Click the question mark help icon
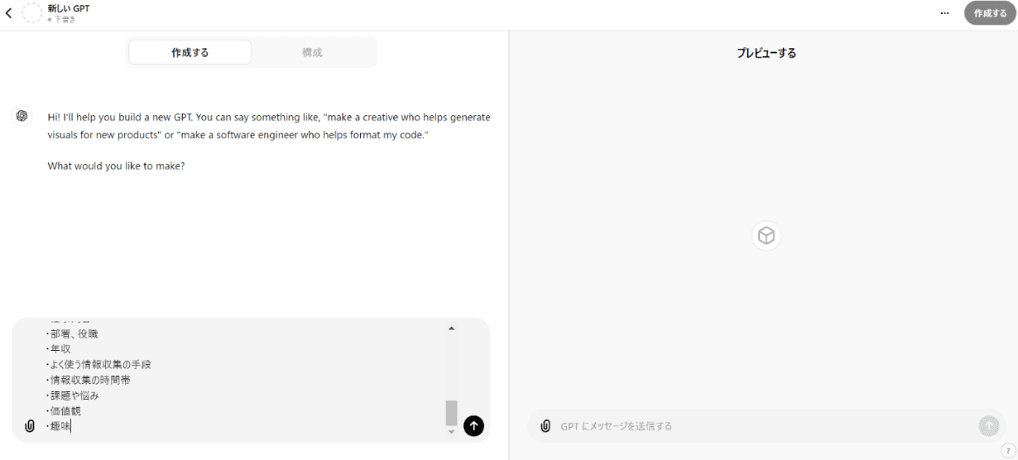This screenshot has width=1018, height=460. tap(1008, 450)
